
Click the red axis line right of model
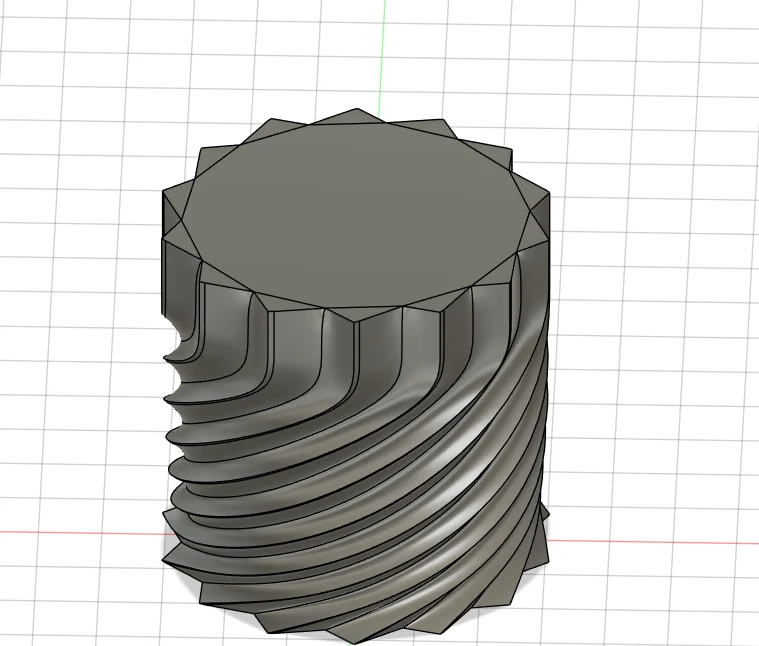[x=653, y=541]
